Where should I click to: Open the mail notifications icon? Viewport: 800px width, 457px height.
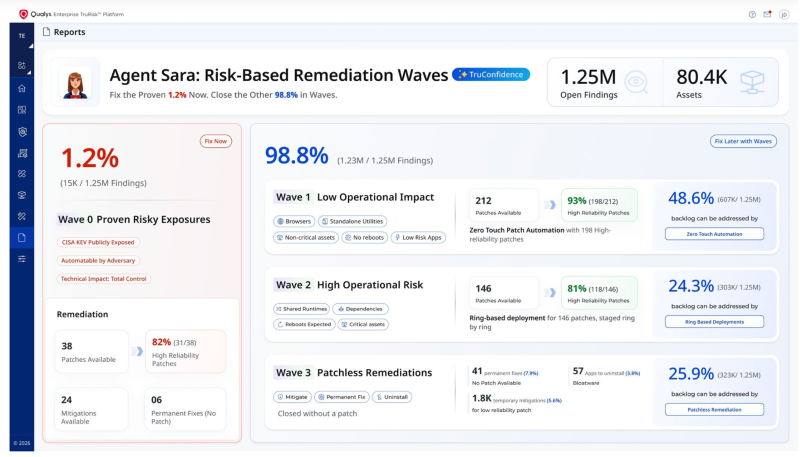pos(767,14)
